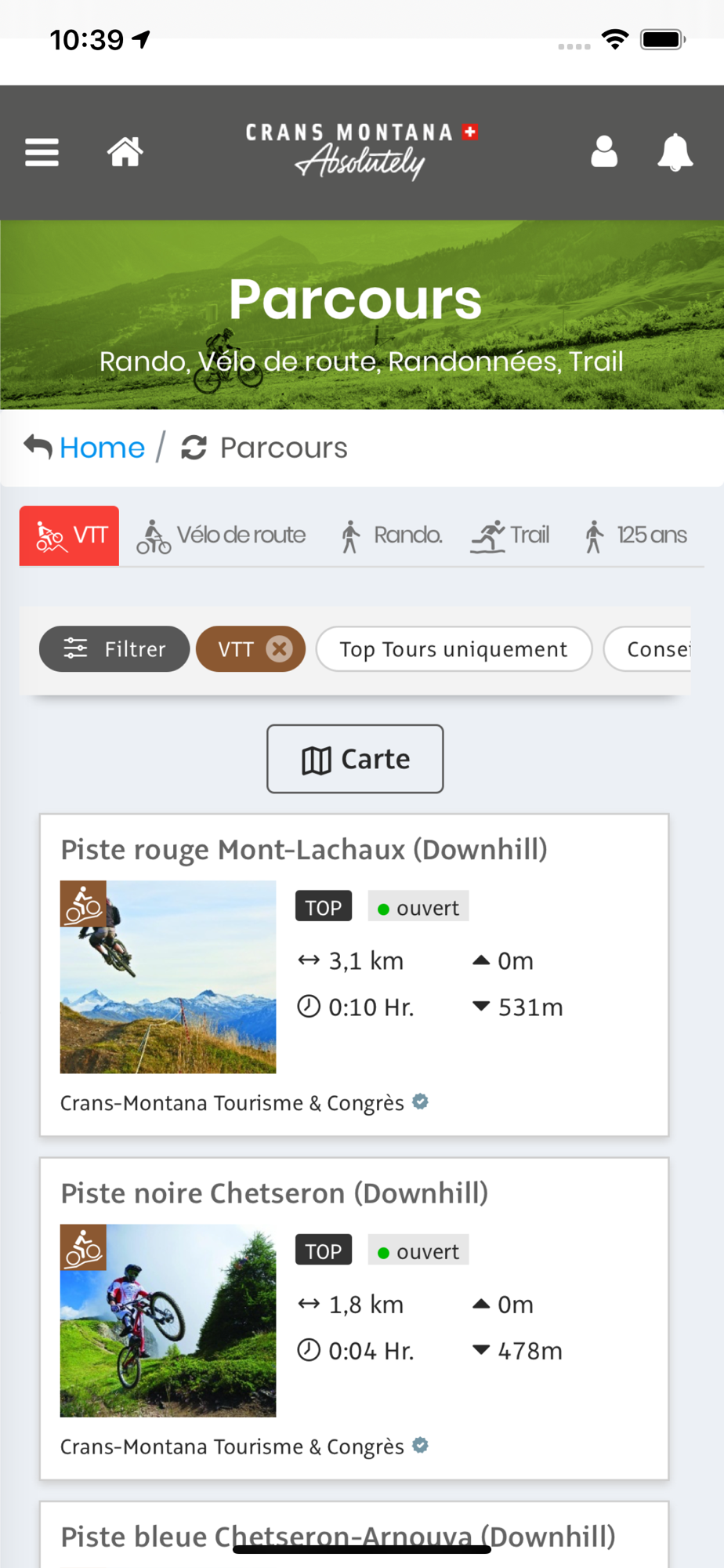724x1568 pixels.
Task: Open the user profile icon
Action: coord(603,152)
